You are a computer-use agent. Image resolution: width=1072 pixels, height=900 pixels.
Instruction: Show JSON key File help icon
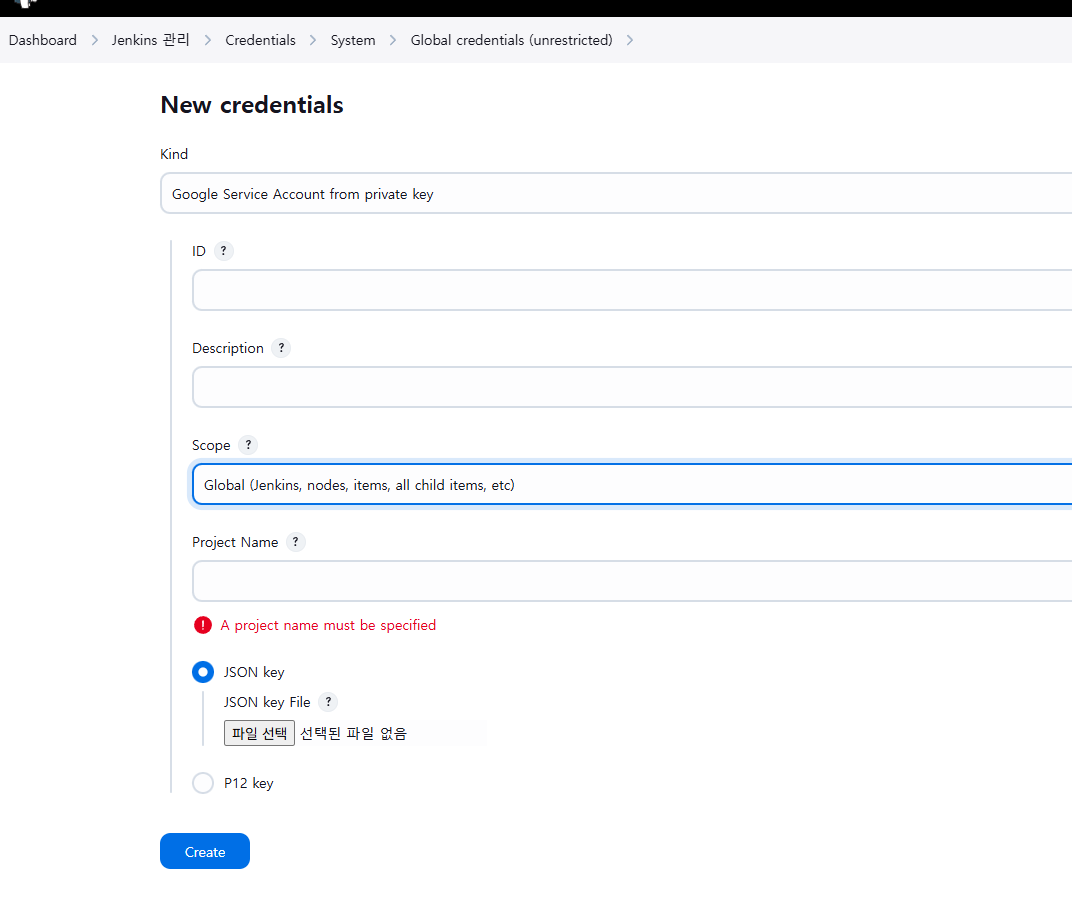[x=328, y=702]
